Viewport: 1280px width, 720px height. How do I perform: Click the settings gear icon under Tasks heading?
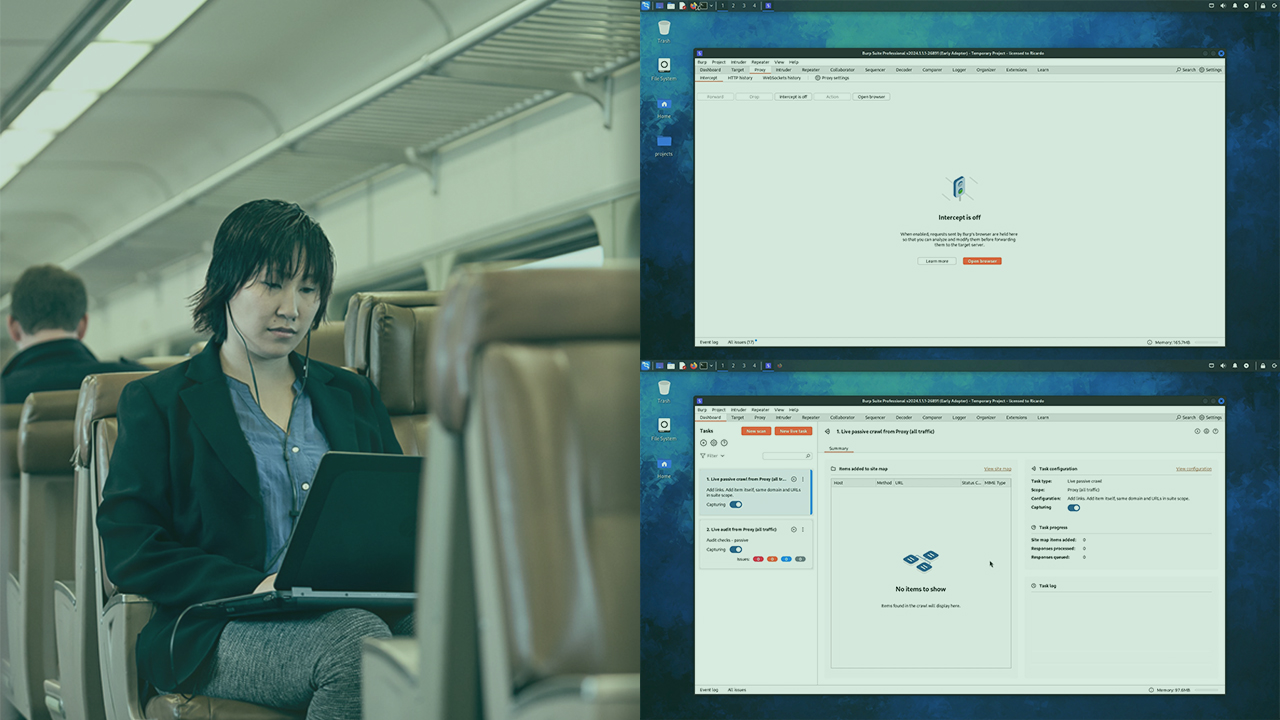click(714, 442)
